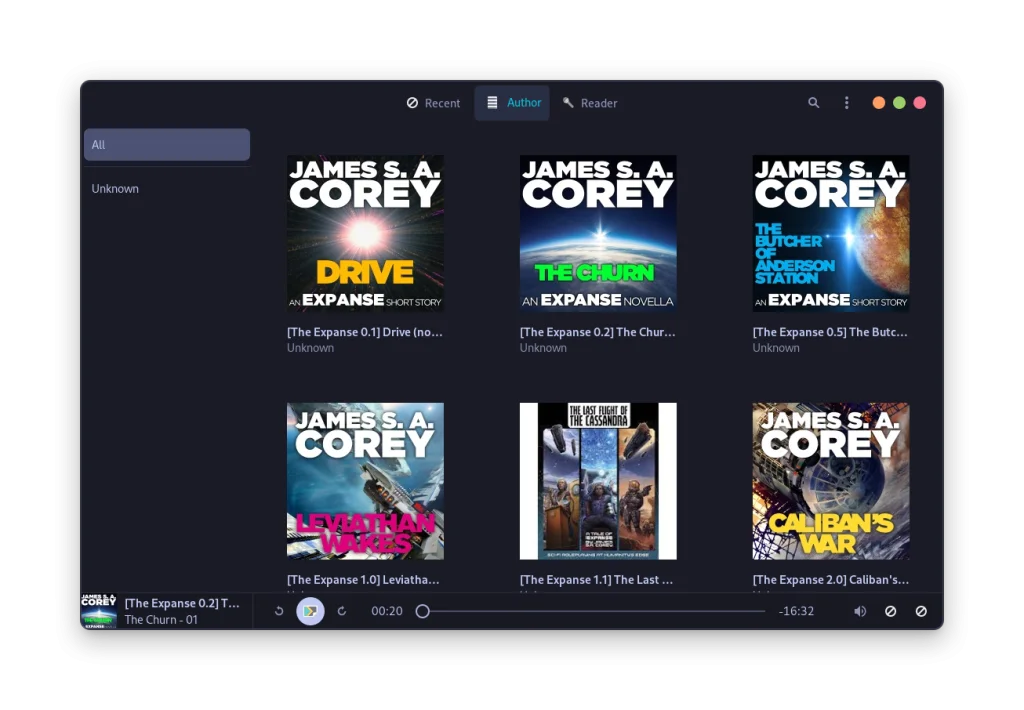Click the "[The Expanse 1.1] The Last …" title
Viewport: 1024px width, 710px height.
(596, 579)
